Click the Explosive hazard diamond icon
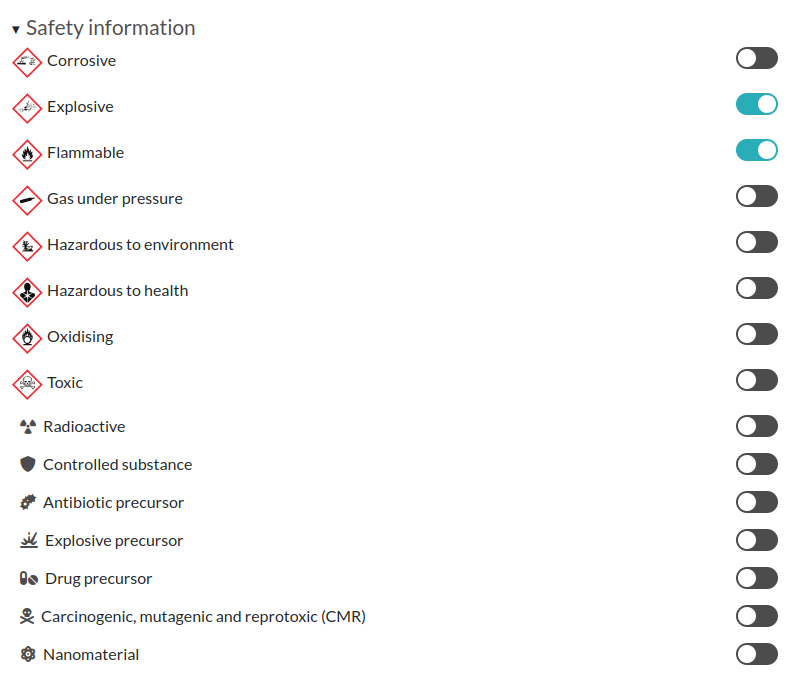The height and width of the screenshot is (689, 787). [27, 108]
